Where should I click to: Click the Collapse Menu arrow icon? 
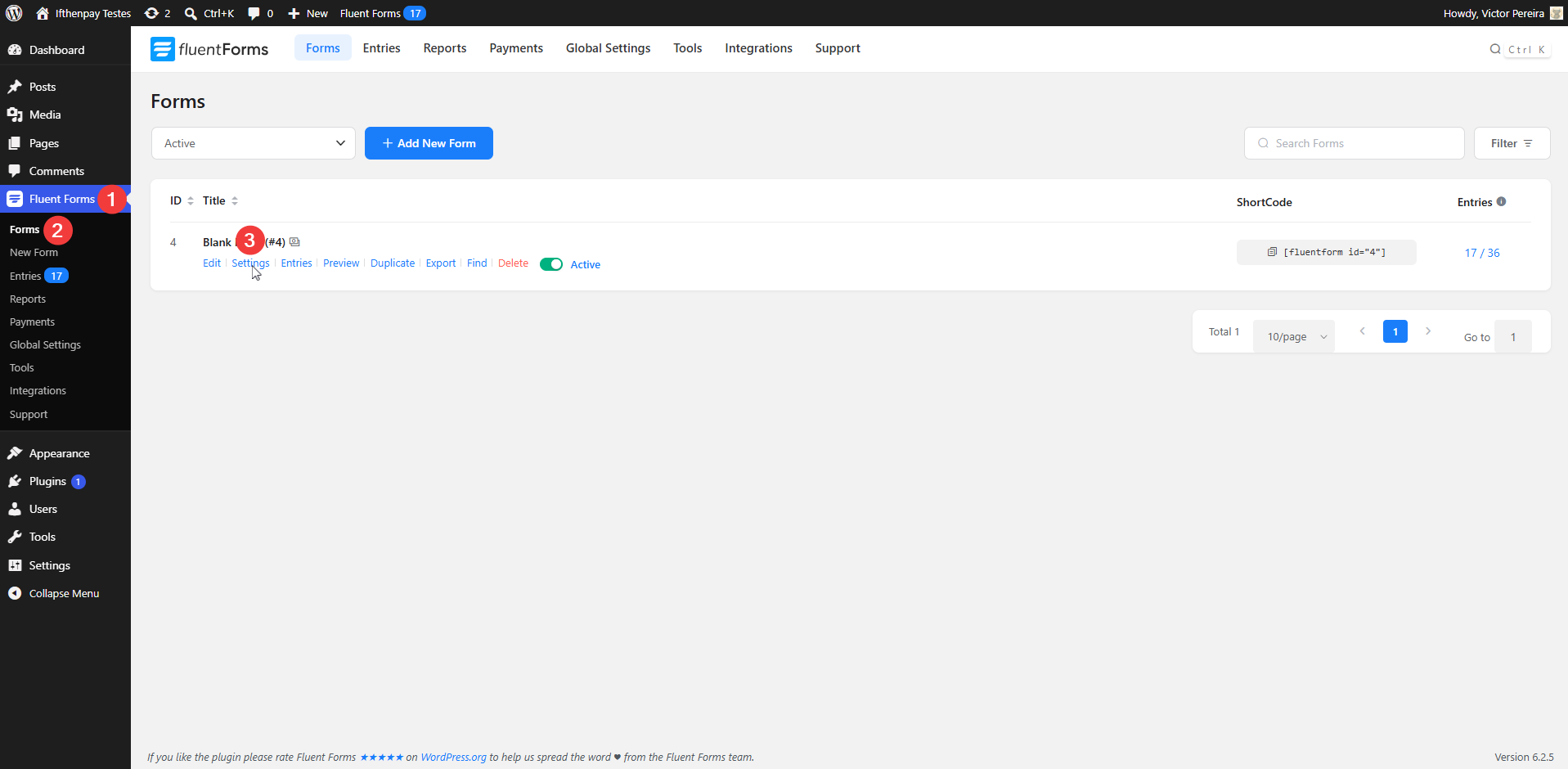(x=15, y=593)
